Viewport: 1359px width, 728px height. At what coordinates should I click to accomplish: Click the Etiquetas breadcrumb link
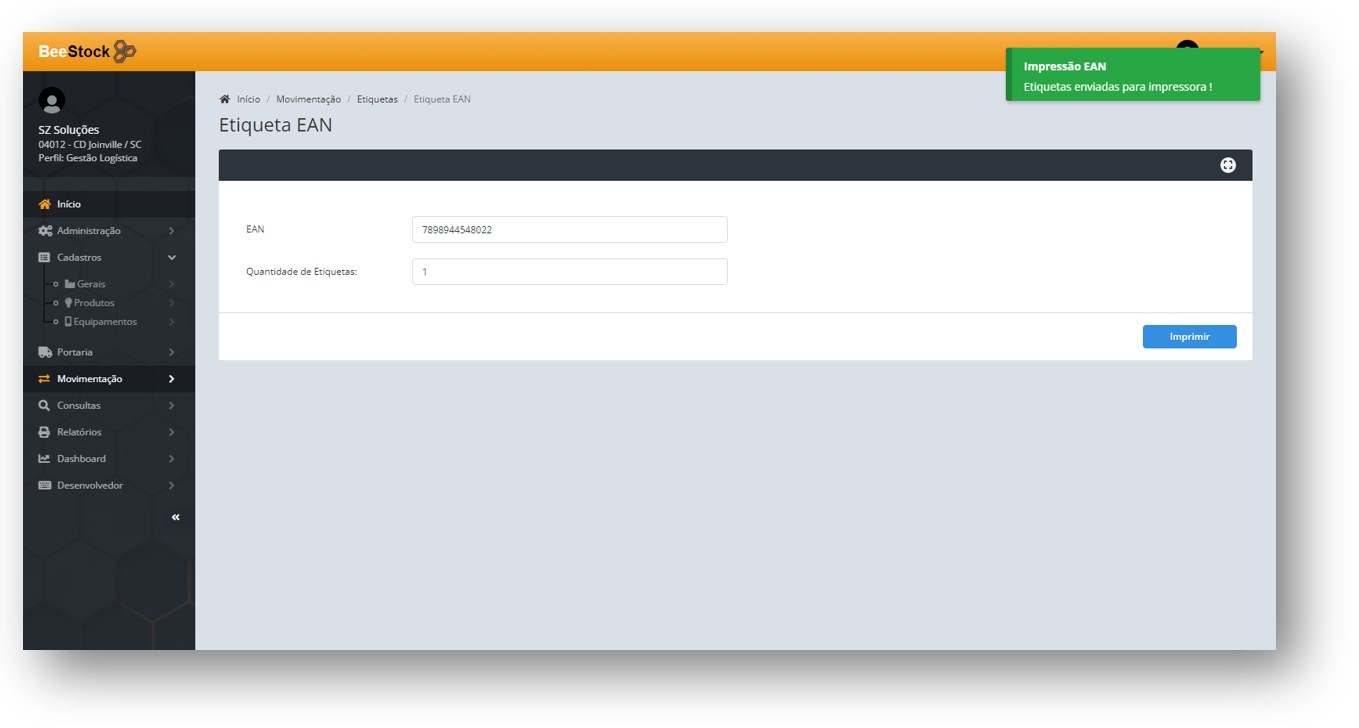[377, 99]
